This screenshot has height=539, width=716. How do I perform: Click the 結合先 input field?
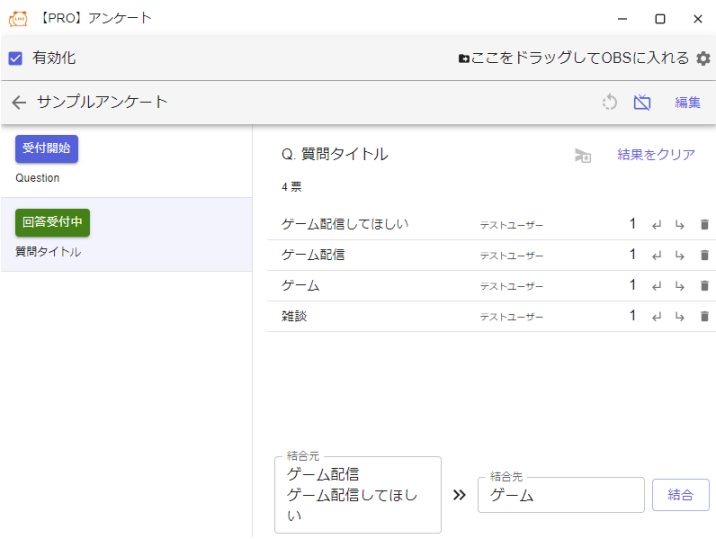click(560, 496)
